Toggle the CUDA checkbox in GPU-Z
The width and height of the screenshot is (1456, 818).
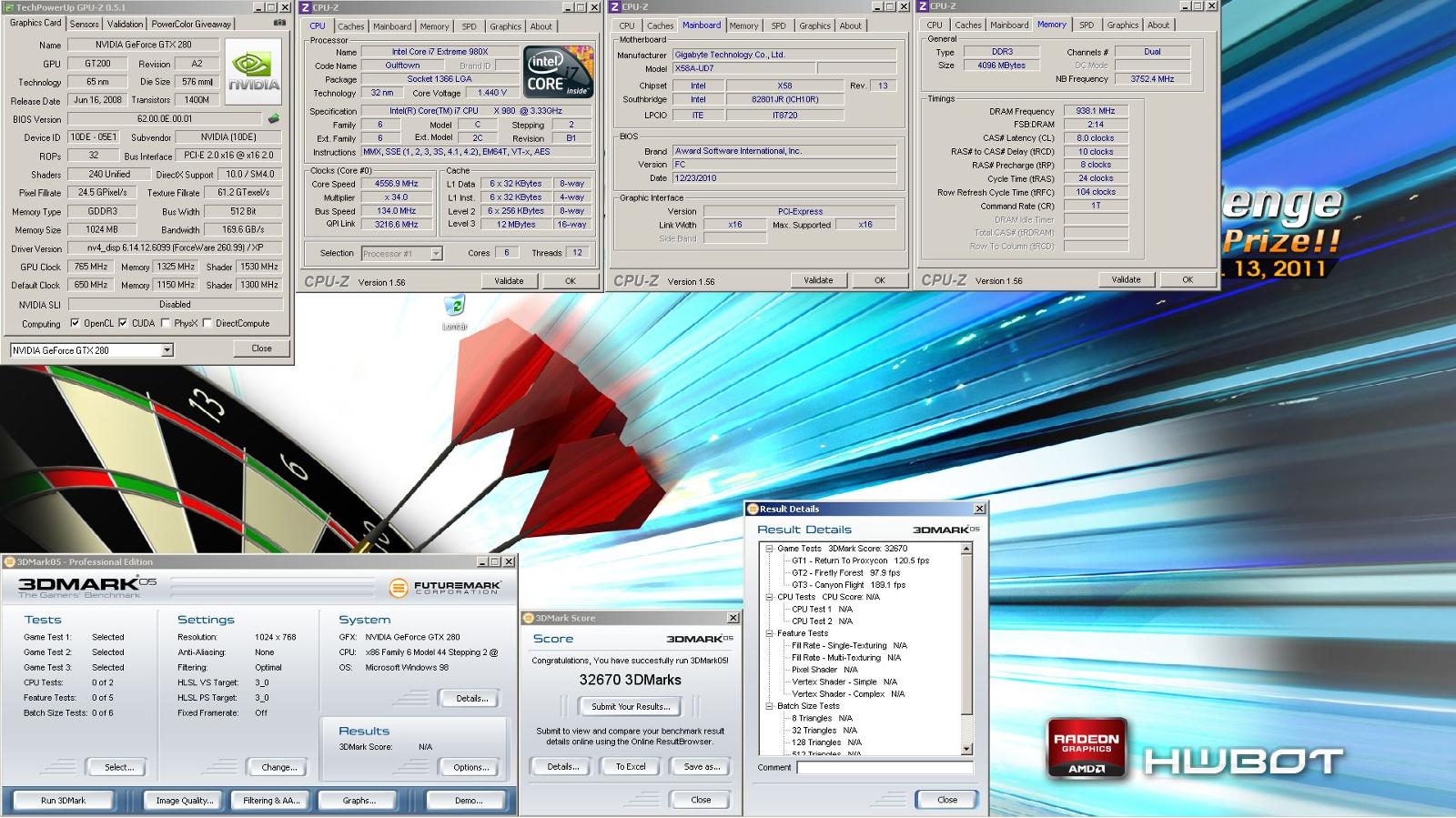click(123, 323)
